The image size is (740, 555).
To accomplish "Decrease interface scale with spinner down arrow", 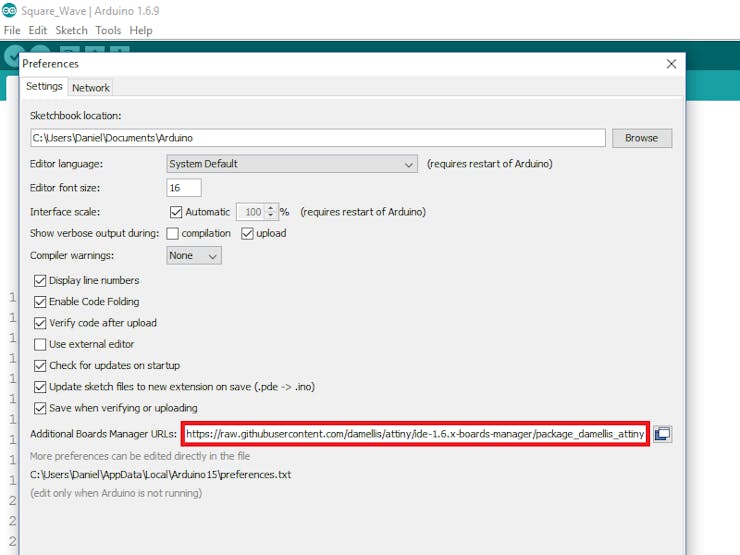I will click(270, 216).
